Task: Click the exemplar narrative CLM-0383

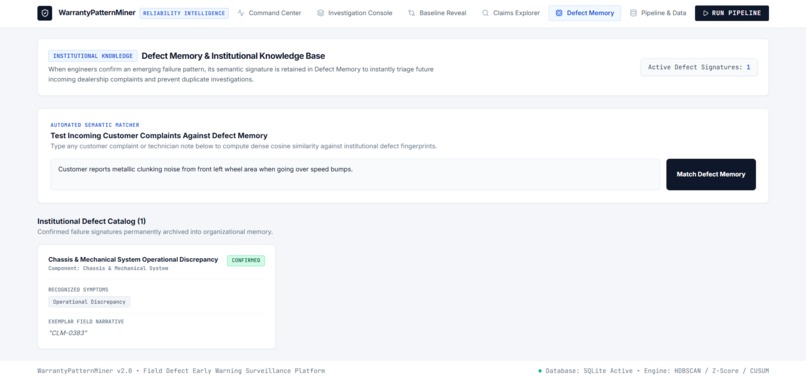Action: coord(68,333)
